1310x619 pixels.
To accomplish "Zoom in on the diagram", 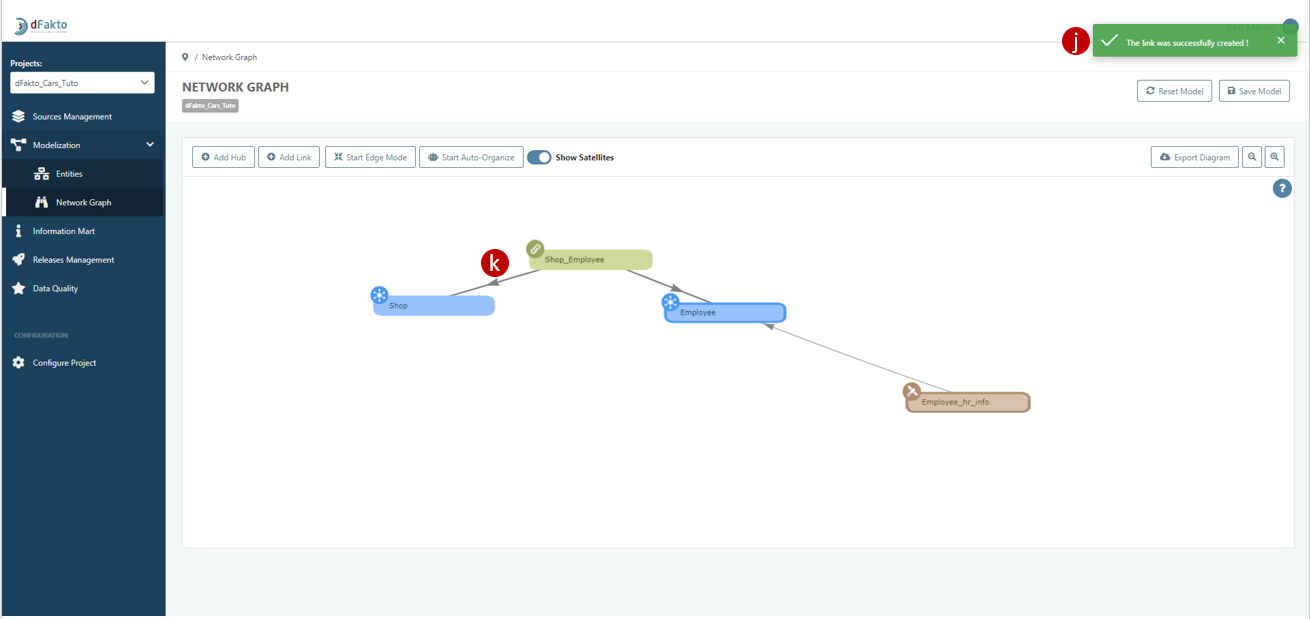I will tap(1274, 157).
